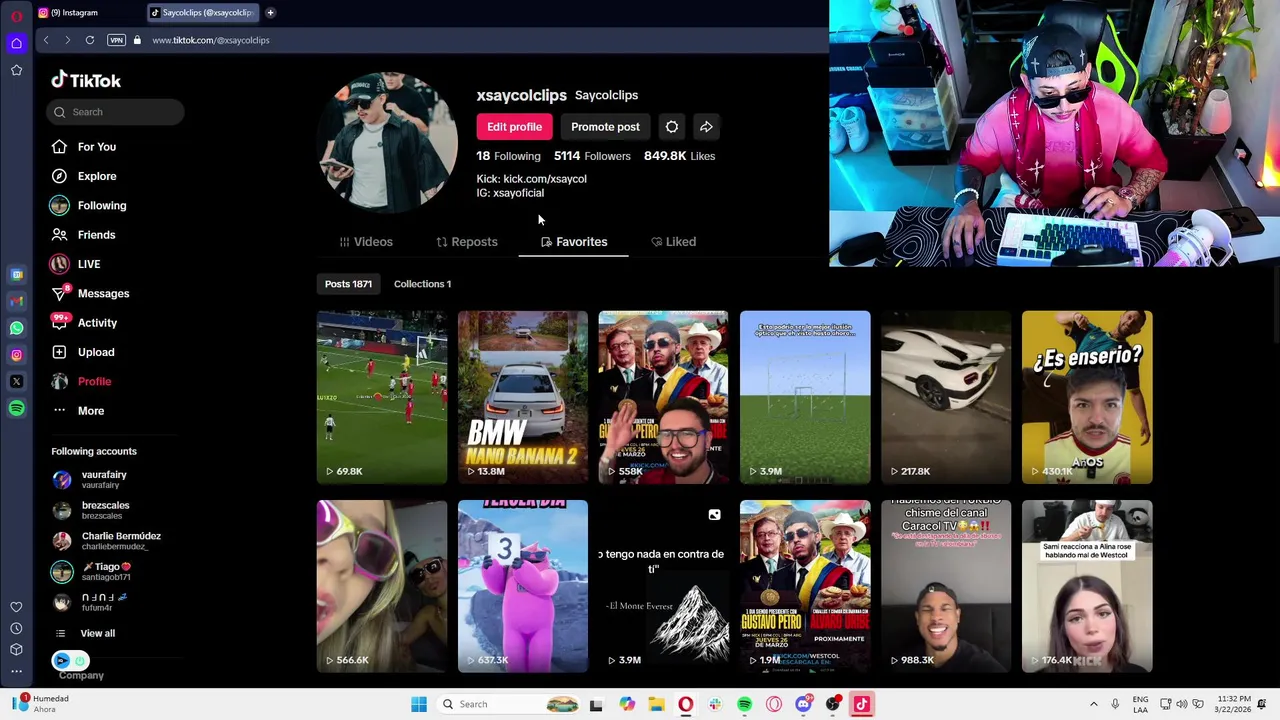Open the Friends page
The width and height of the screenshot is (1280, 720).
(84, 235)
